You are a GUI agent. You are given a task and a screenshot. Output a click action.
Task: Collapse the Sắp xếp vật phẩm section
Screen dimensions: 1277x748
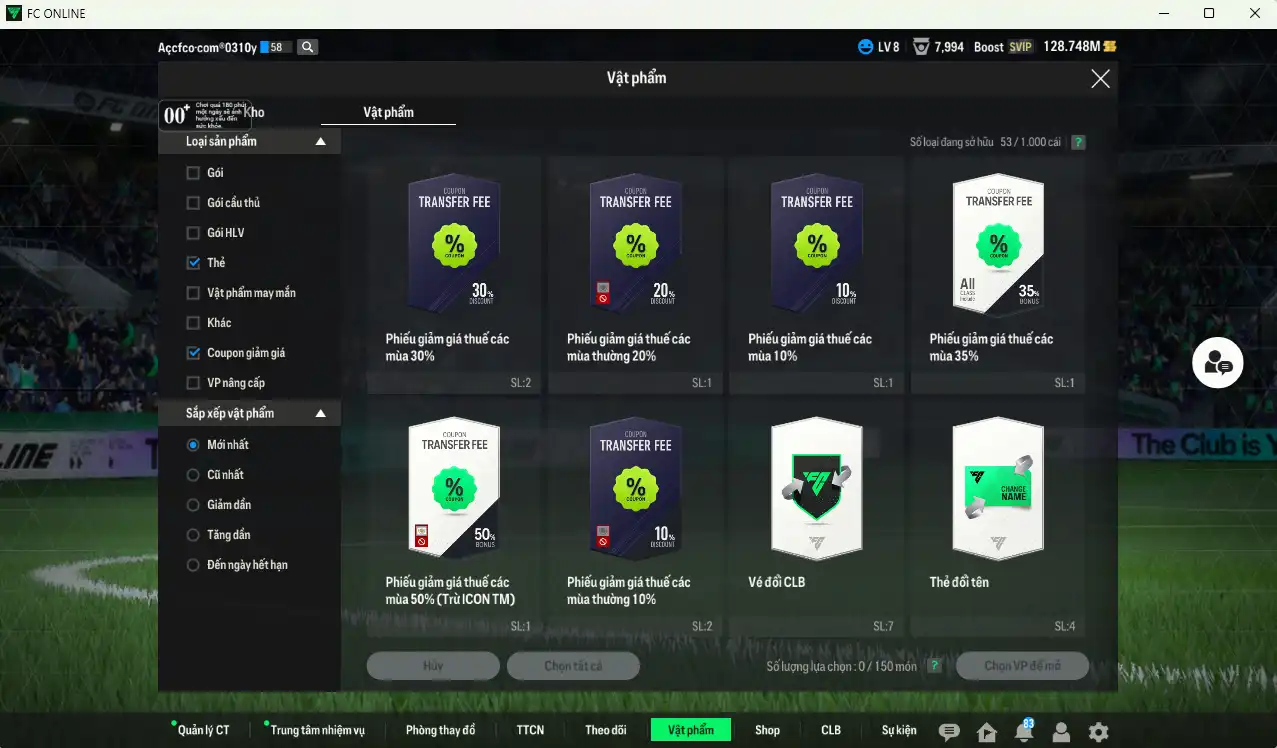point(321,413)
